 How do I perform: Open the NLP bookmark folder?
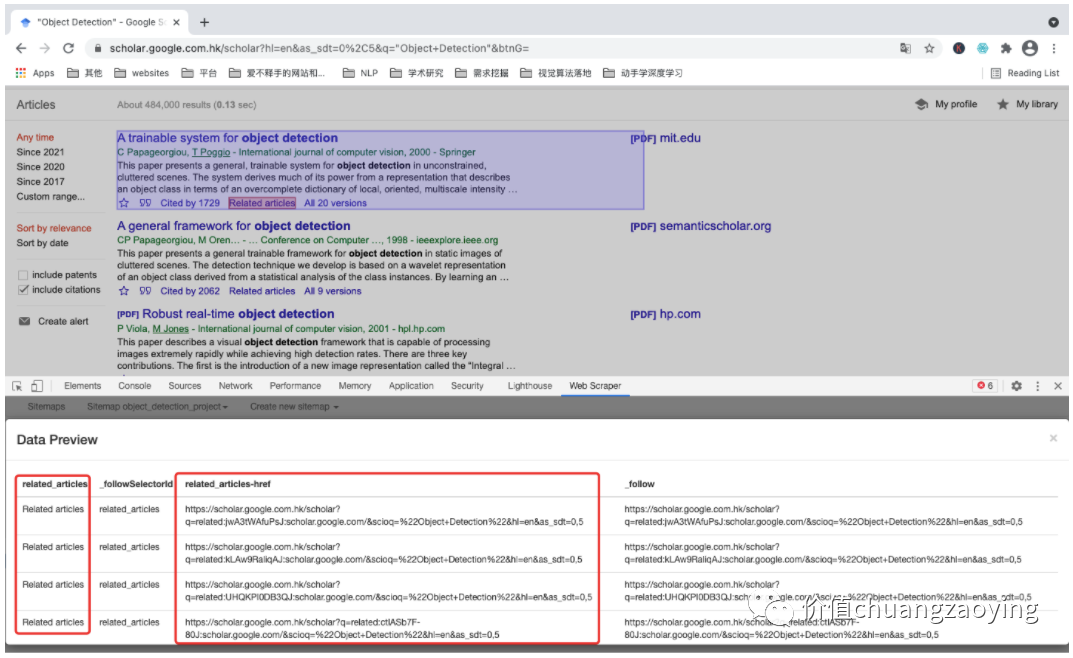pos(361,73)
